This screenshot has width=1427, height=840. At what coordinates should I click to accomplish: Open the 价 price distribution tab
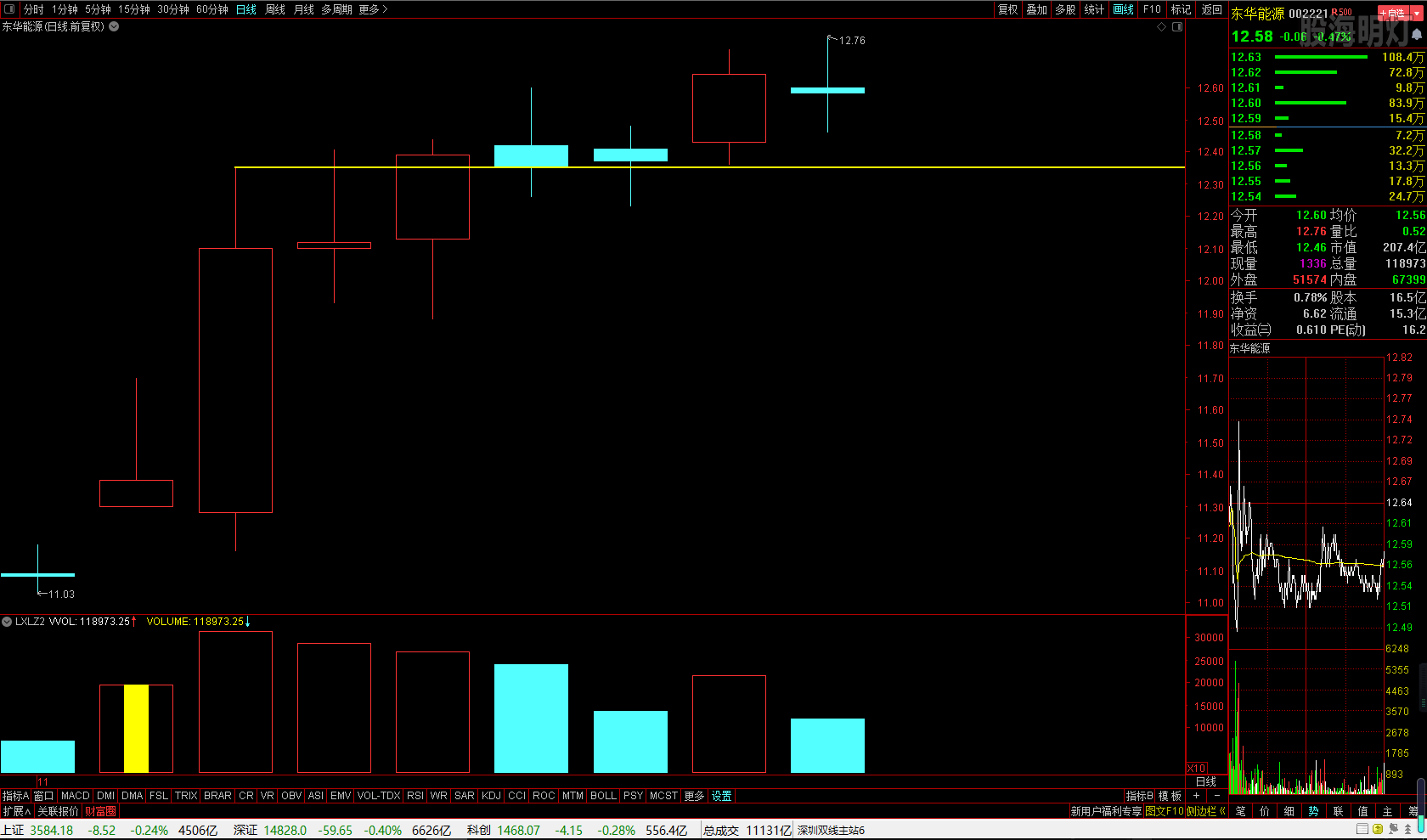tap(1265, 812)
